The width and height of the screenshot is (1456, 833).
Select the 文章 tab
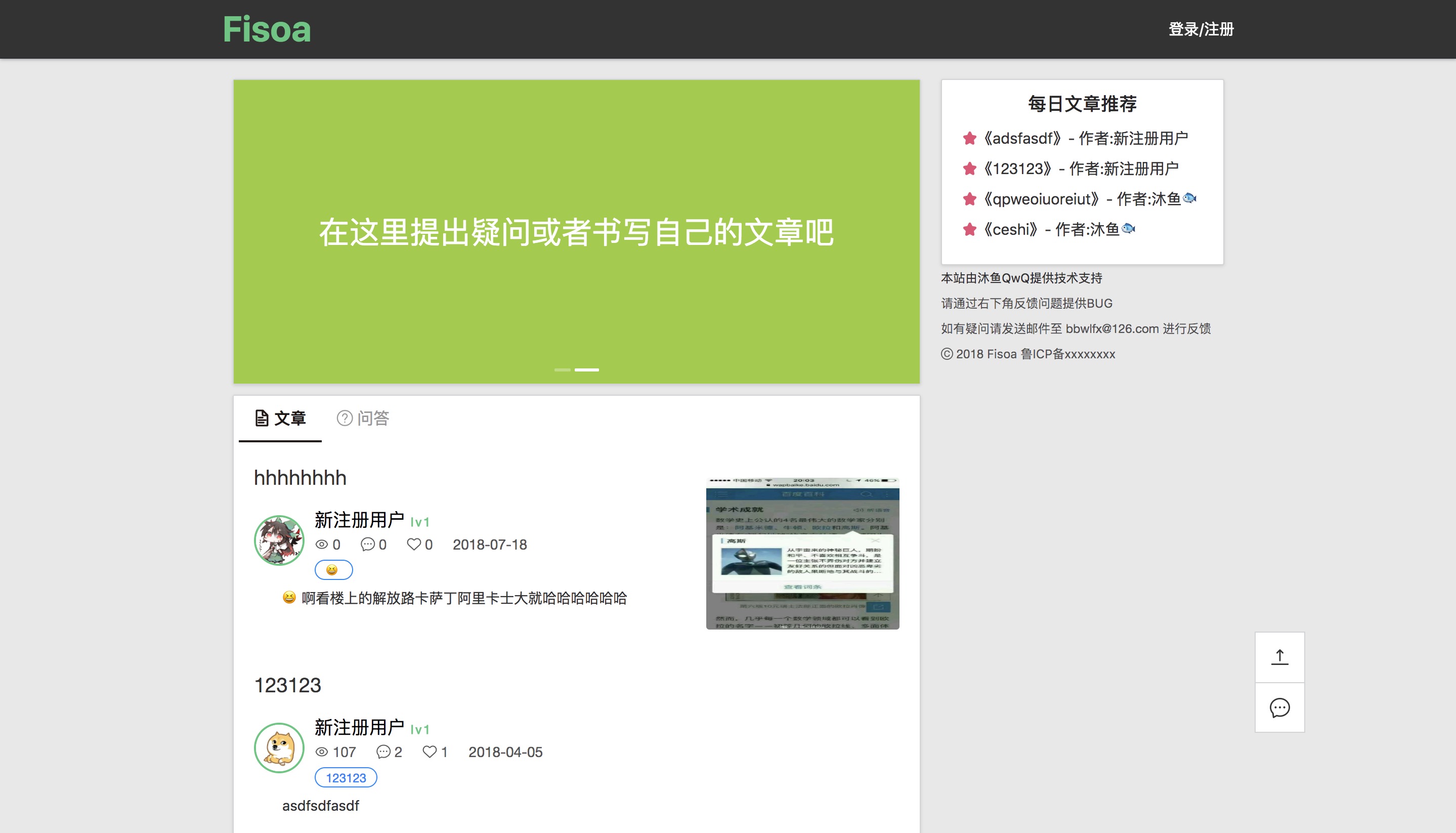(x=280, y=418)
